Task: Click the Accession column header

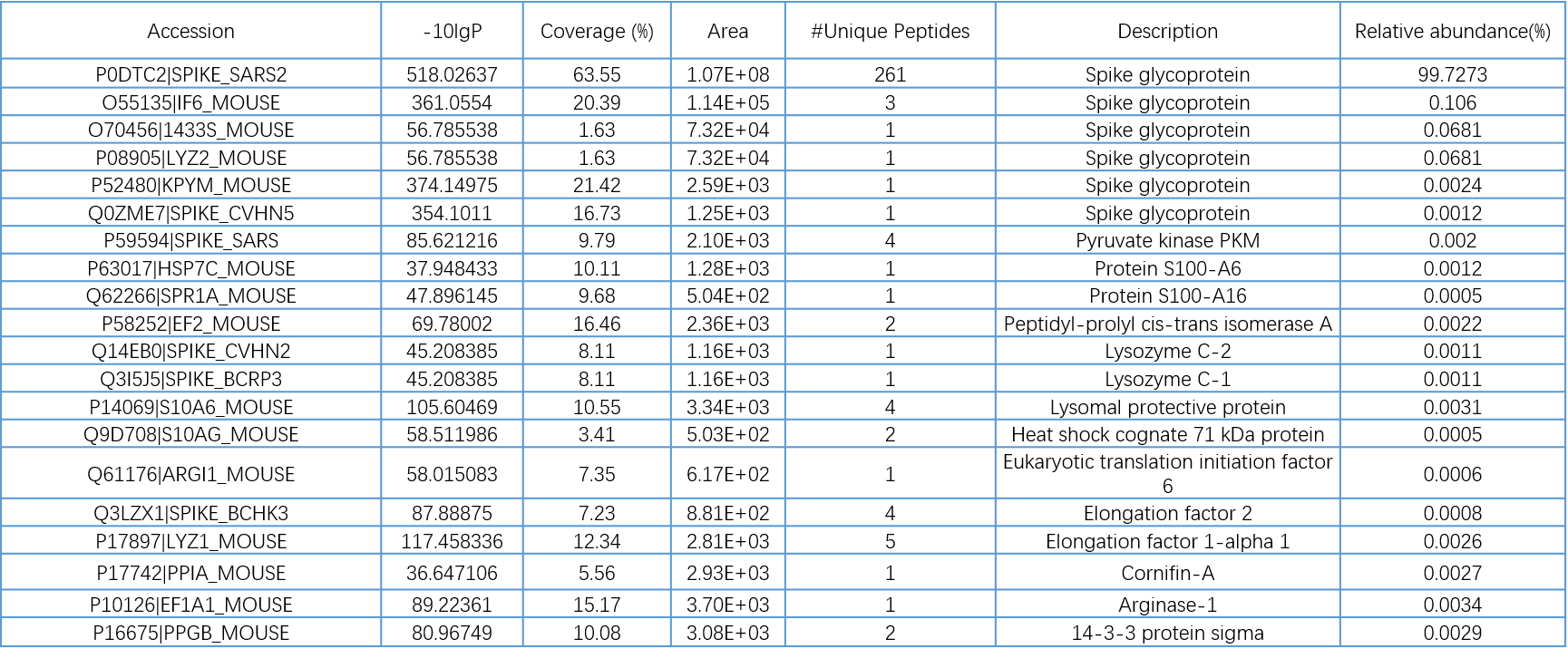Action: pyautogui.click(x=190, y=32)
